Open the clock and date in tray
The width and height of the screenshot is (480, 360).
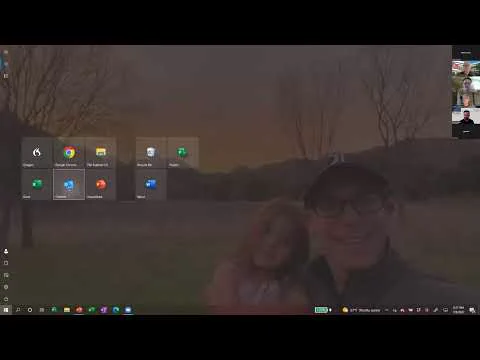click(x=458, y=310)
